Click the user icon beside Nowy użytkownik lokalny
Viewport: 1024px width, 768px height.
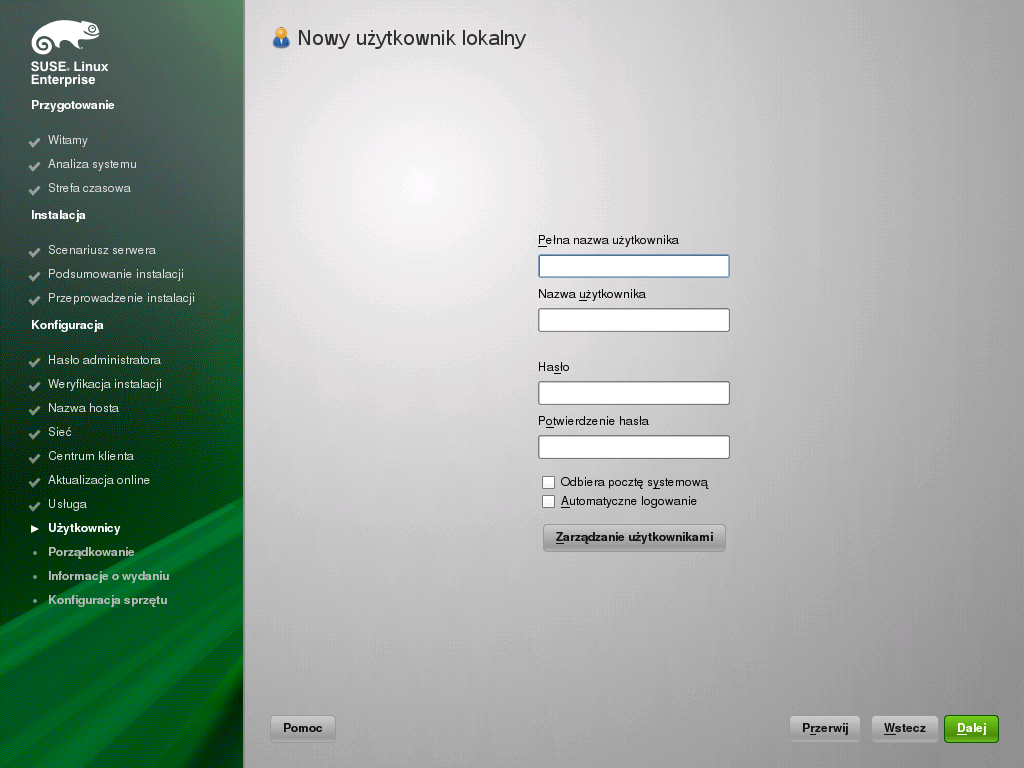[281, 38]
